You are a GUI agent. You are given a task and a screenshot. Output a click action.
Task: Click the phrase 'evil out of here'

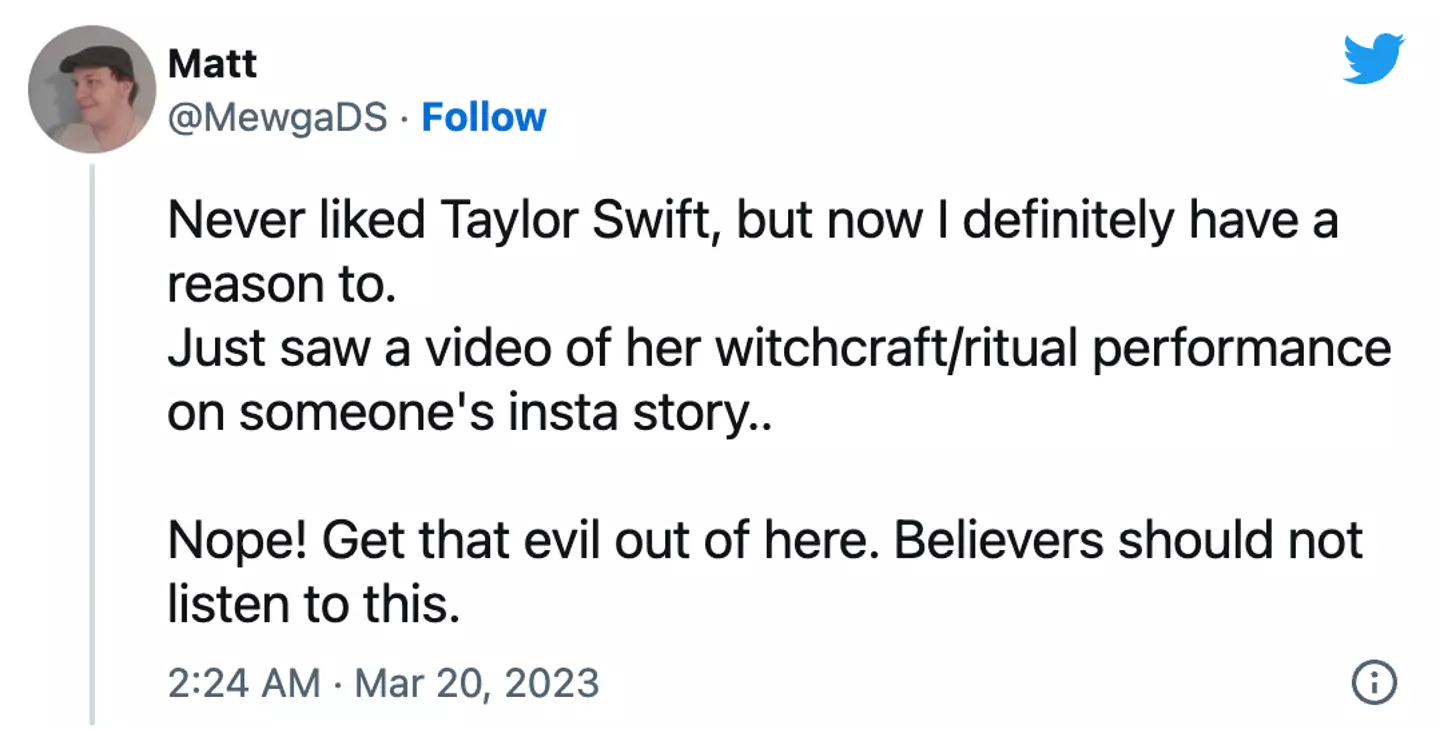tap(712, 541)
